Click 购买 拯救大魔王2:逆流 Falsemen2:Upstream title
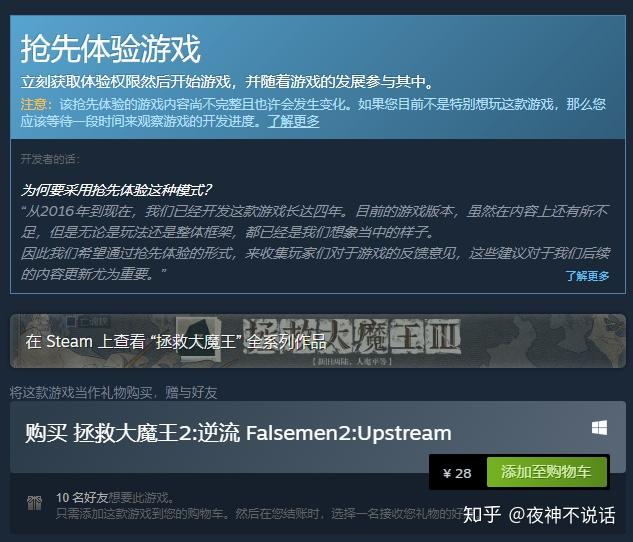The width and height of the screenshot is (633, 542). [x=238, y=433]
